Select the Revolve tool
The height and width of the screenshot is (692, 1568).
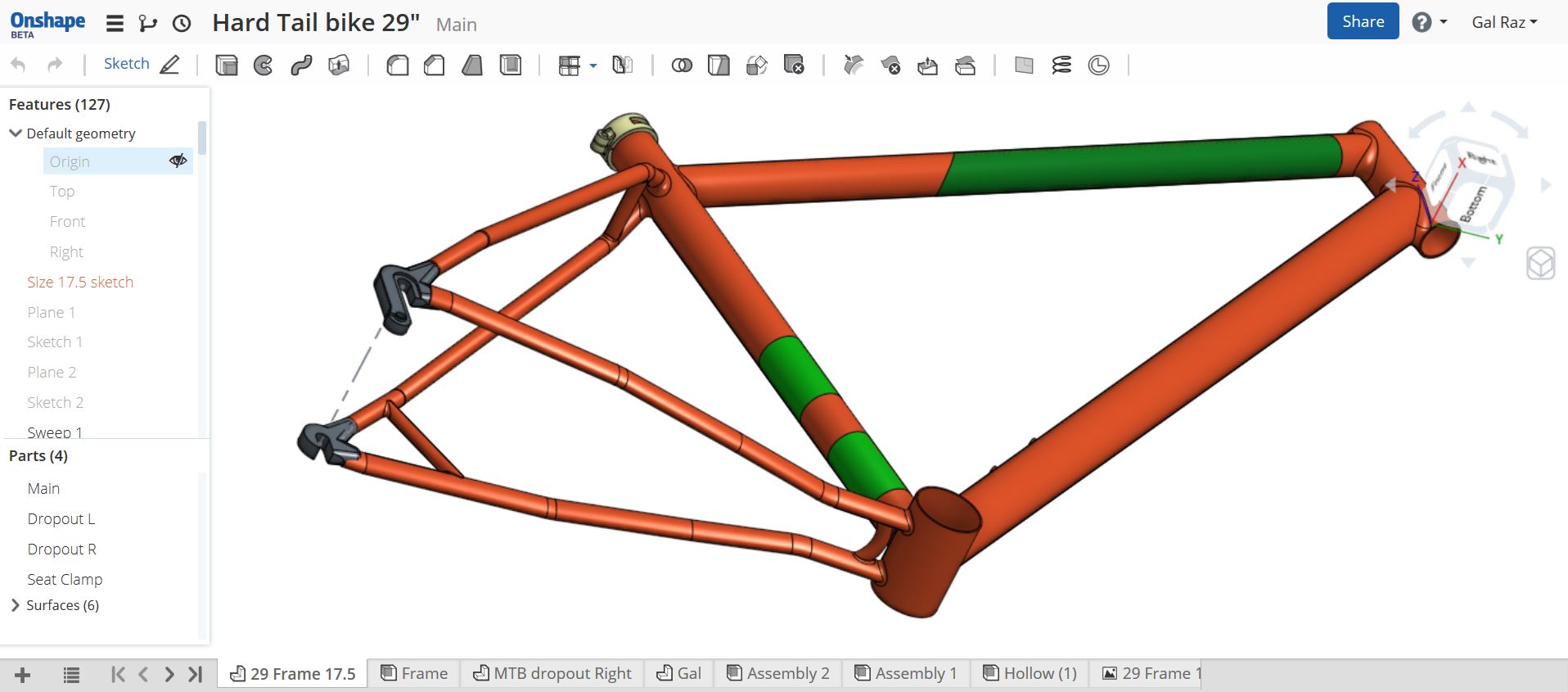coord(264,66)
